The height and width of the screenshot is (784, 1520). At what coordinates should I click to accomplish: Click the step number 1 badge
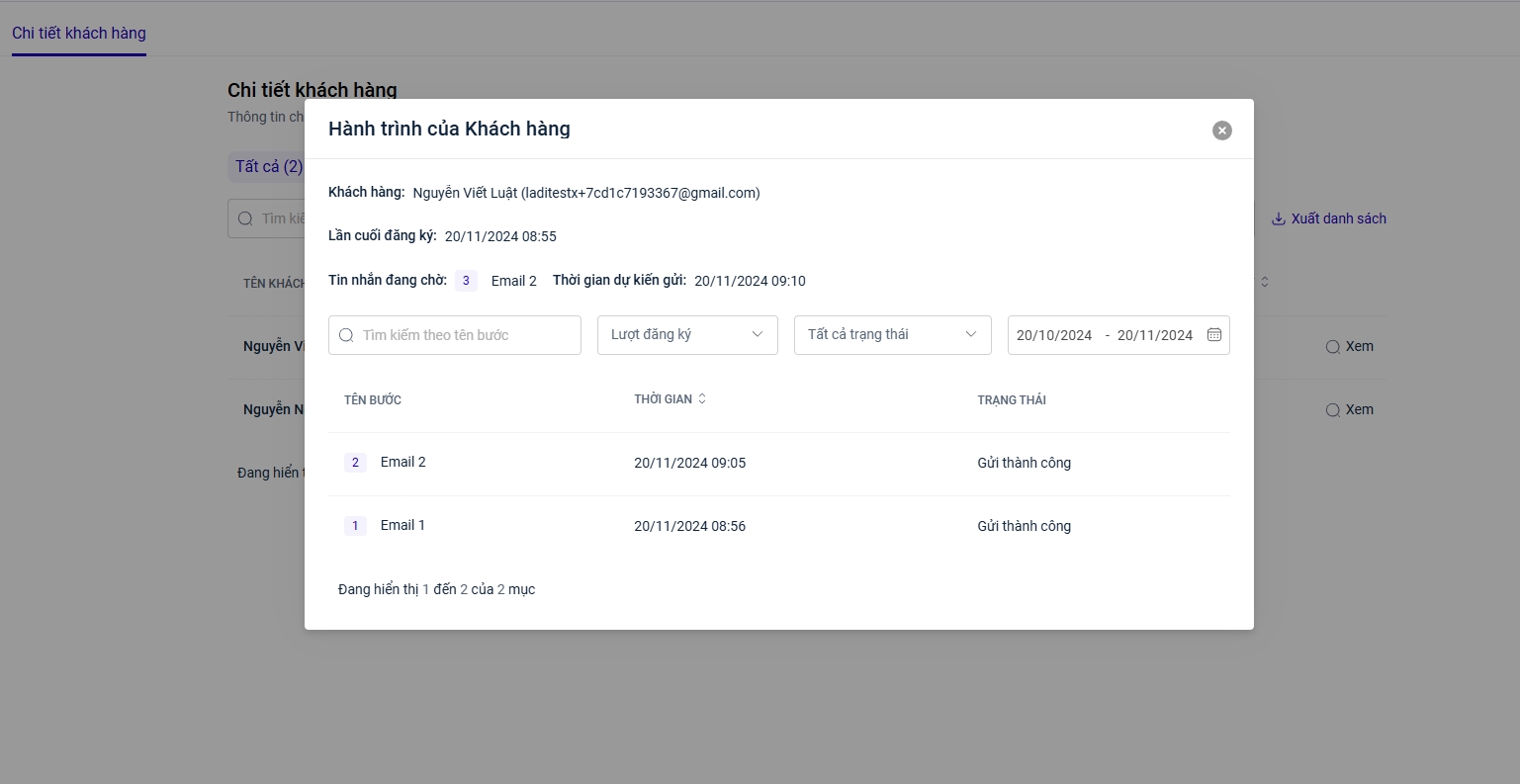pyautogui.click(x=355, y=526)
